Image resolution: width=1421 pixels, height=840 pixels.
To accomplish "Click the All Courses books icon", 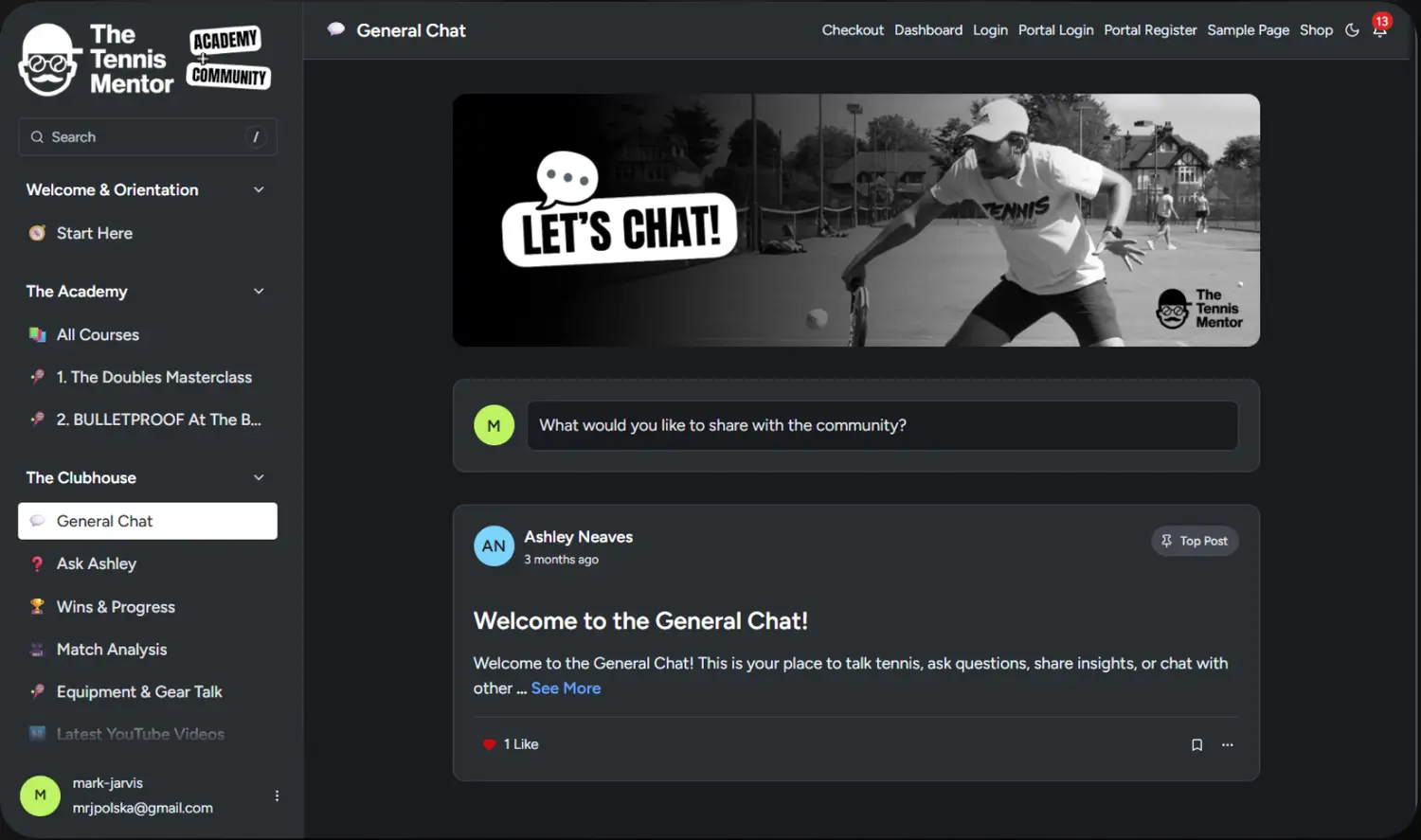I will pyautogui.click(x=37, y=334).
